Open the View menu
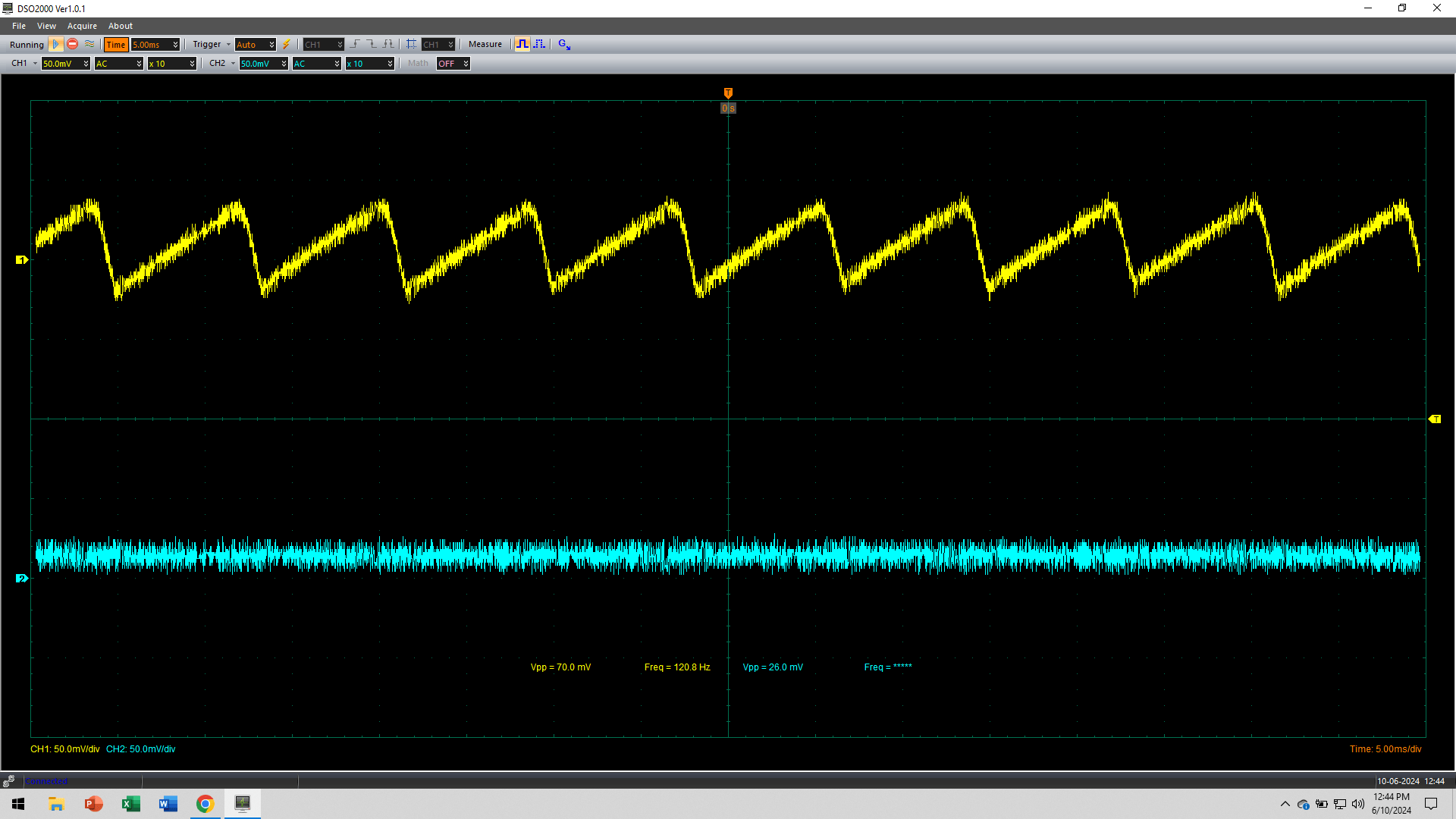This screenshot has width=1456, height=819. point(47,26)
